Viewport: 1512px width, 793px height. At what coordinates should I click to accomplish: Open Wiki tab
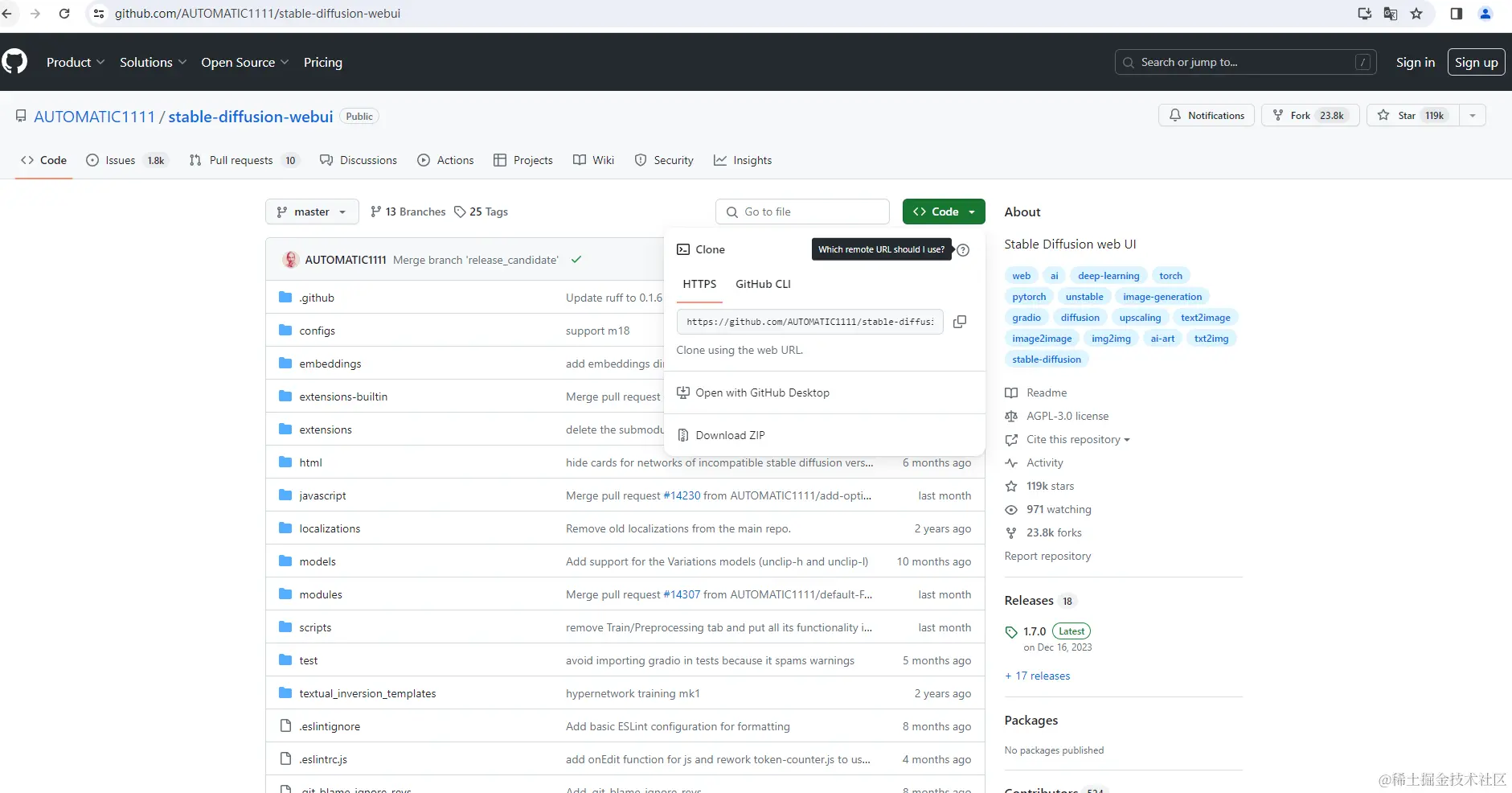click(x=593, y=160)
